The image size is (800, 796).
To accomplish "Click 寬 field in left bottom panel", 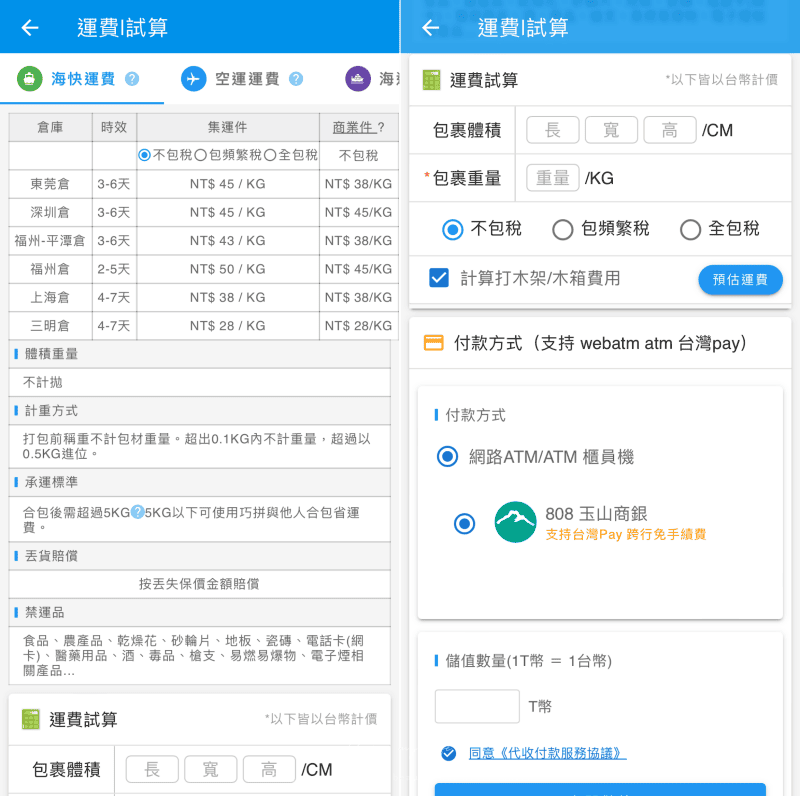I will point(211,769).
